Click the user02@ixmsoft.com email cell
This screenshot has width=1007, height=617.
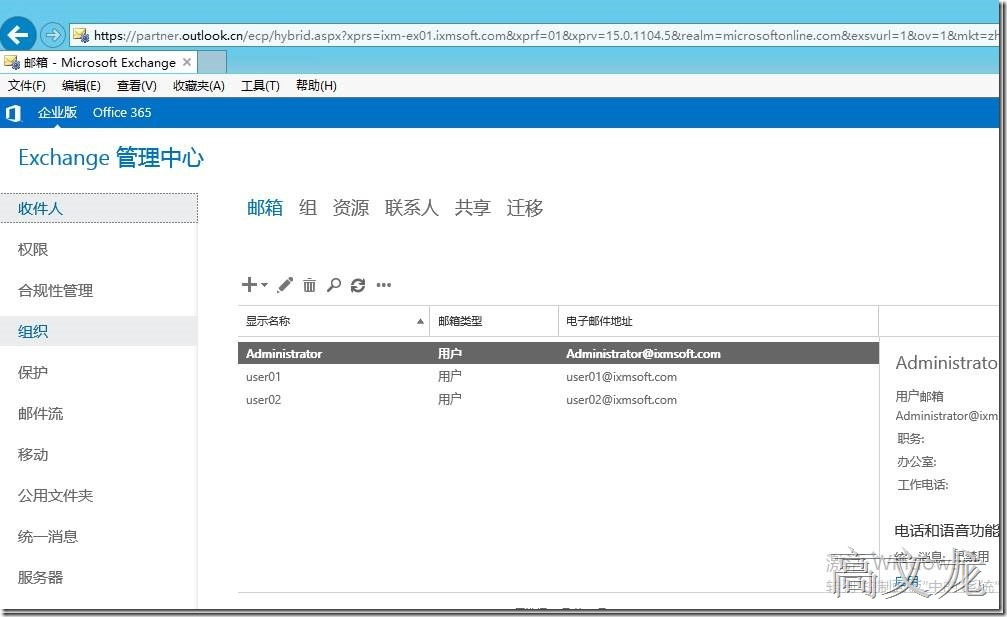pyautogui.click(x=622, y=400)
